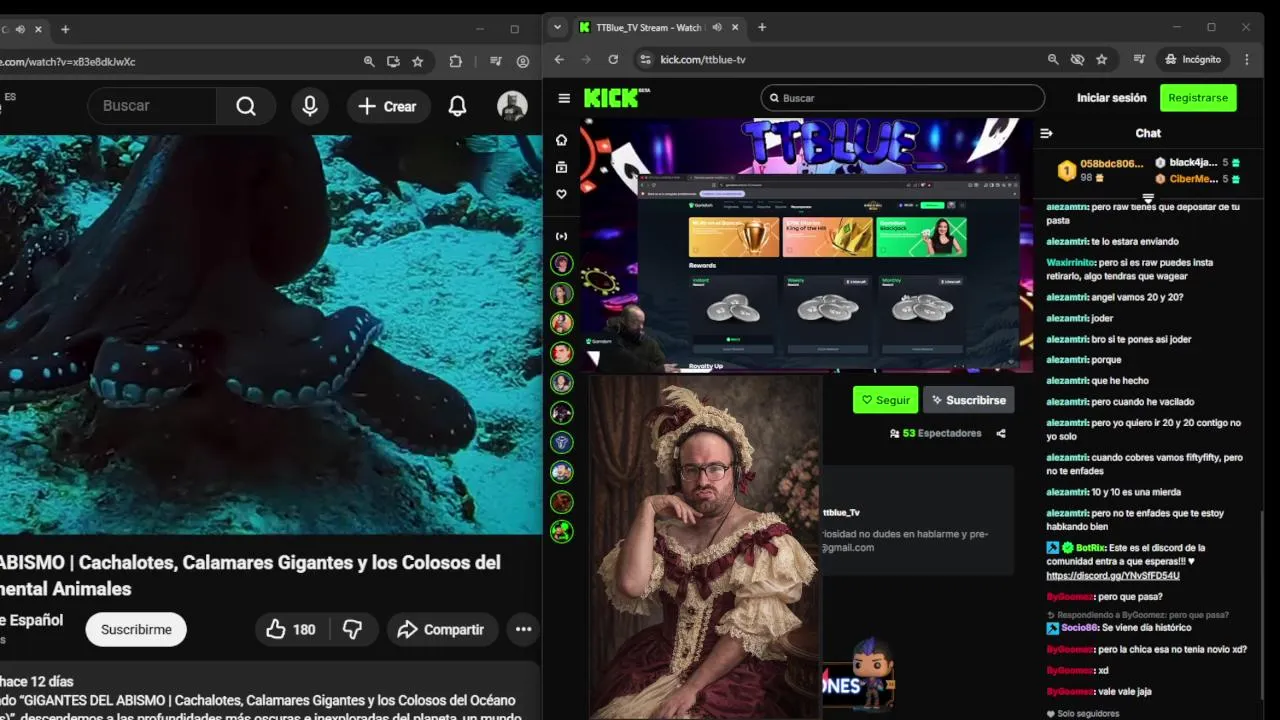Open zoom icon in YouTube address bar
This screenshot has width=1280, height=720.
(x=369, y=61)
